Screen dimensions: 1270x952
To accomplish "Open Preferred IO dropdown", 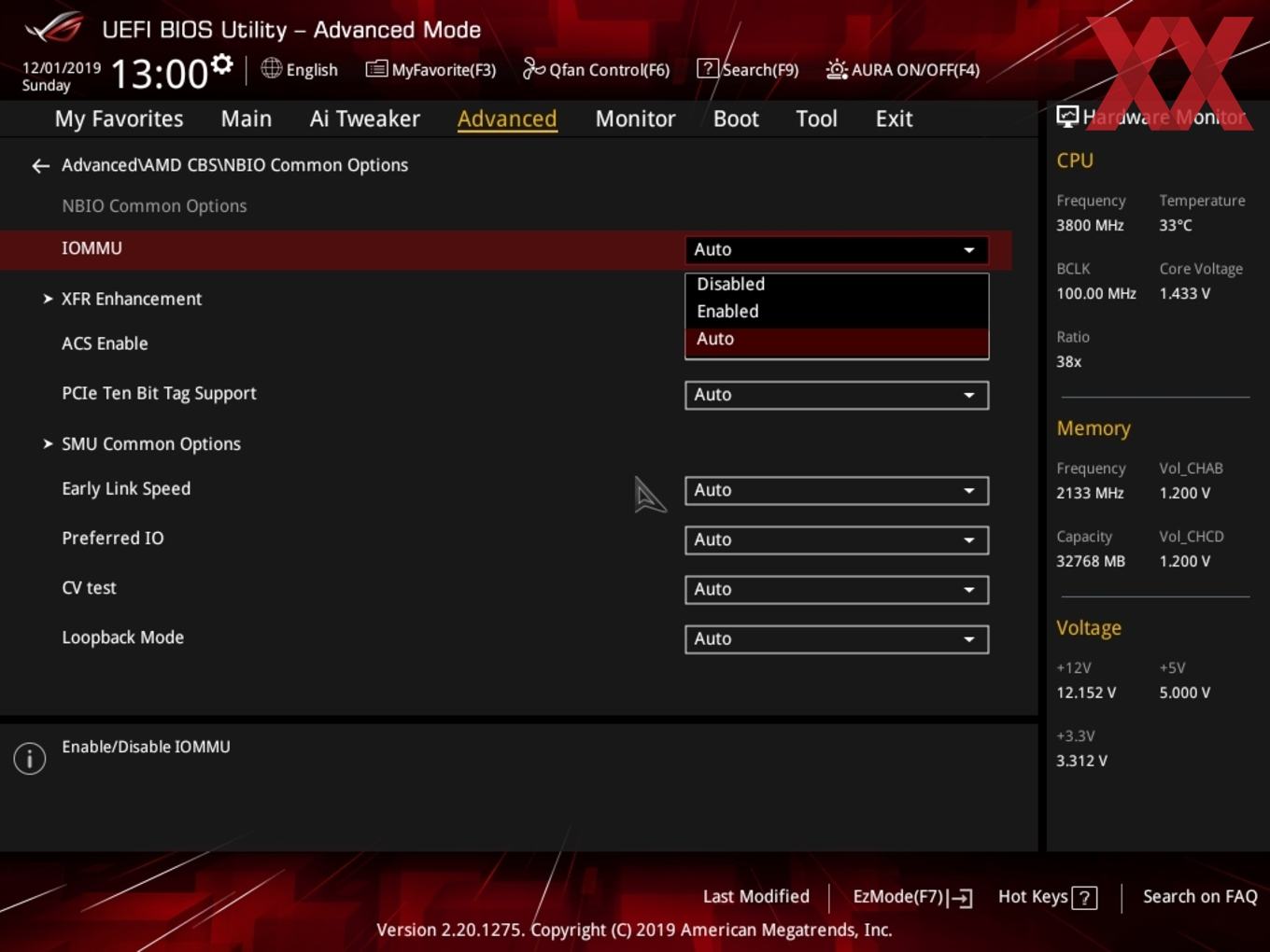I will point(837,539).
